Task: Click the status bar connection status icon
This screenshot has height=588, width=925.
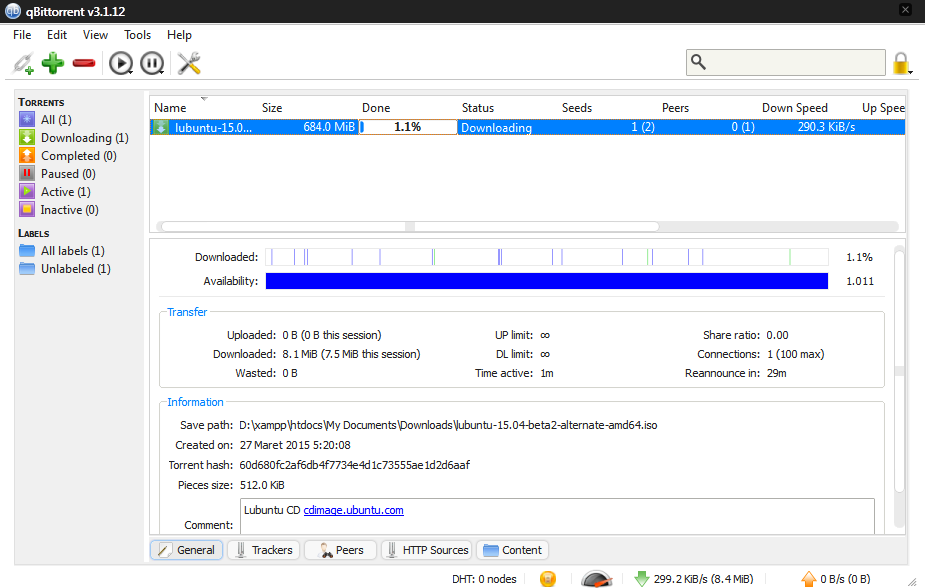Action: click(547, 579)
